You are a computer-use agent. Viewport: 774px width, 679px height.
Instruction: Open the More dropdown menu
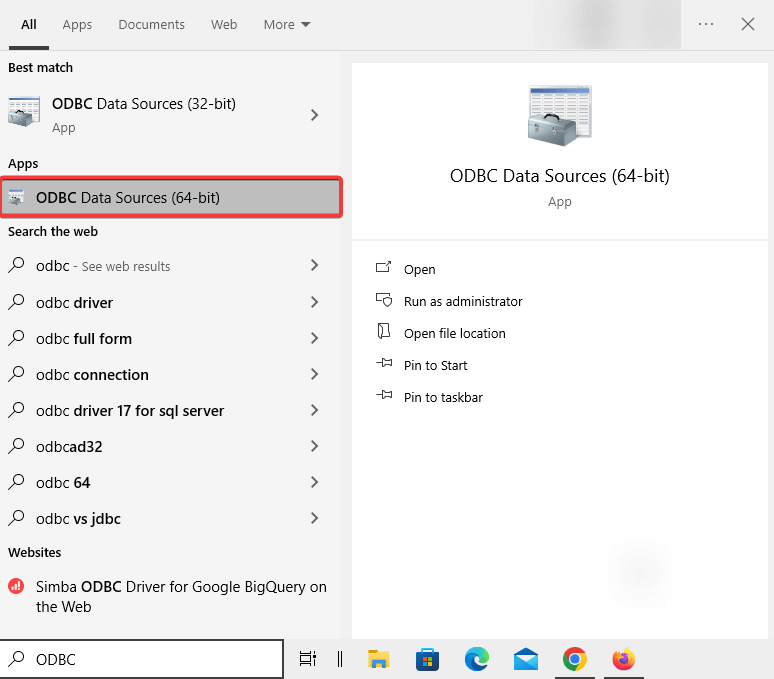287,24
